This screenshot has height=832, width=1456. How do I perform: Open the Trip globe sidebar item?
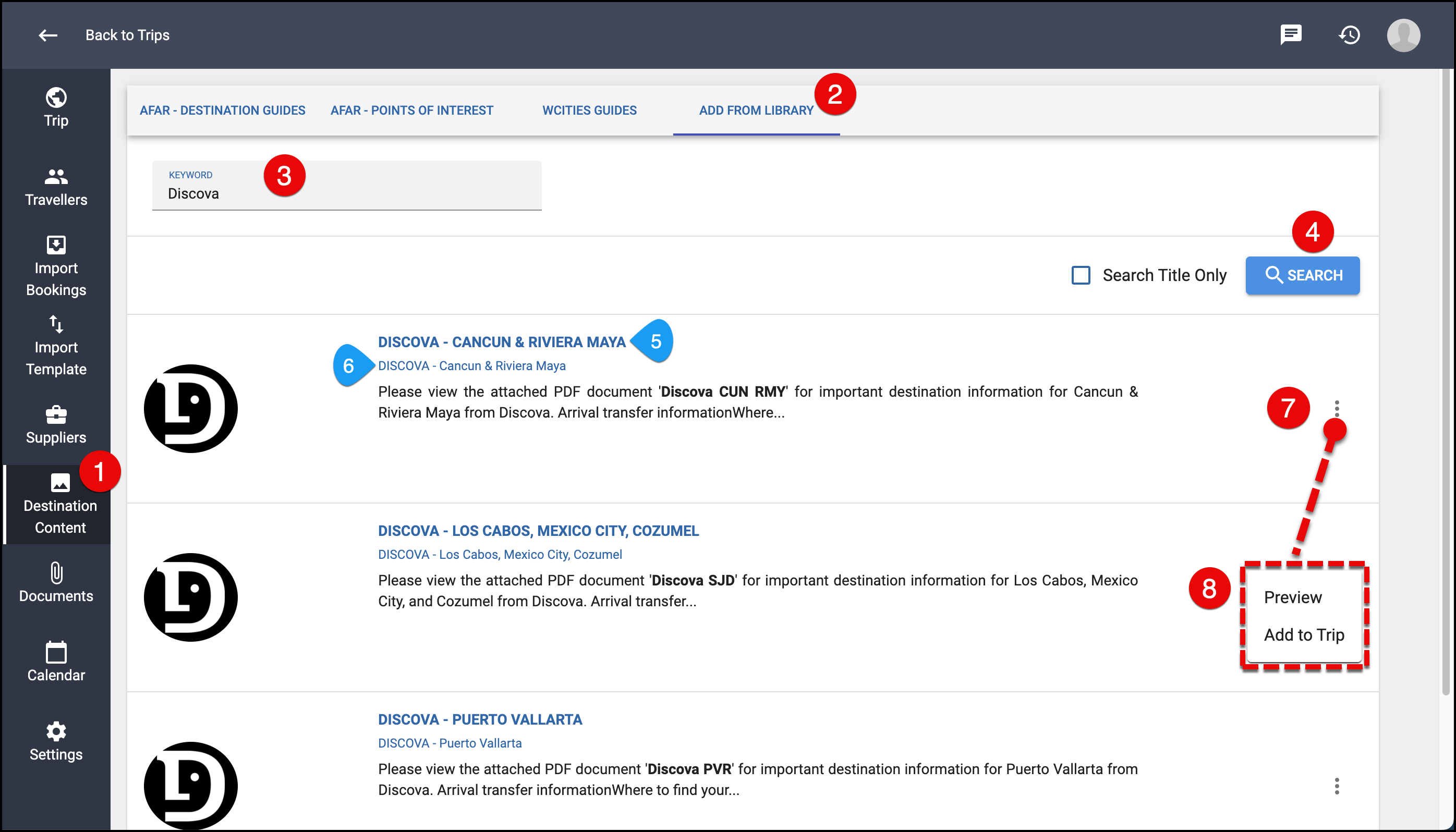click(x=56, y=107)
